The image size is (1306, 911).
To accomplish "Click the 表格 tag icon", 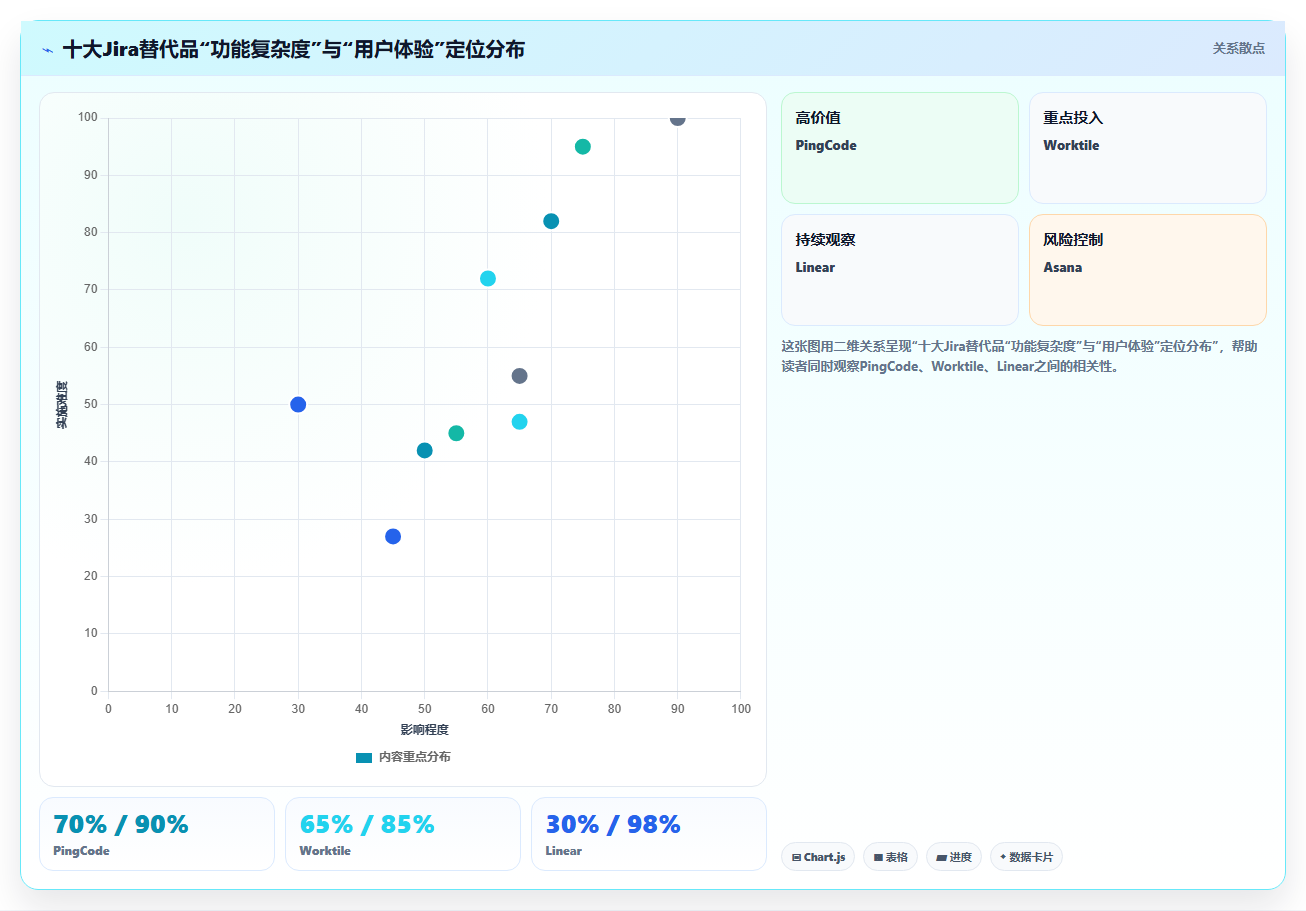I will point(878,857).
